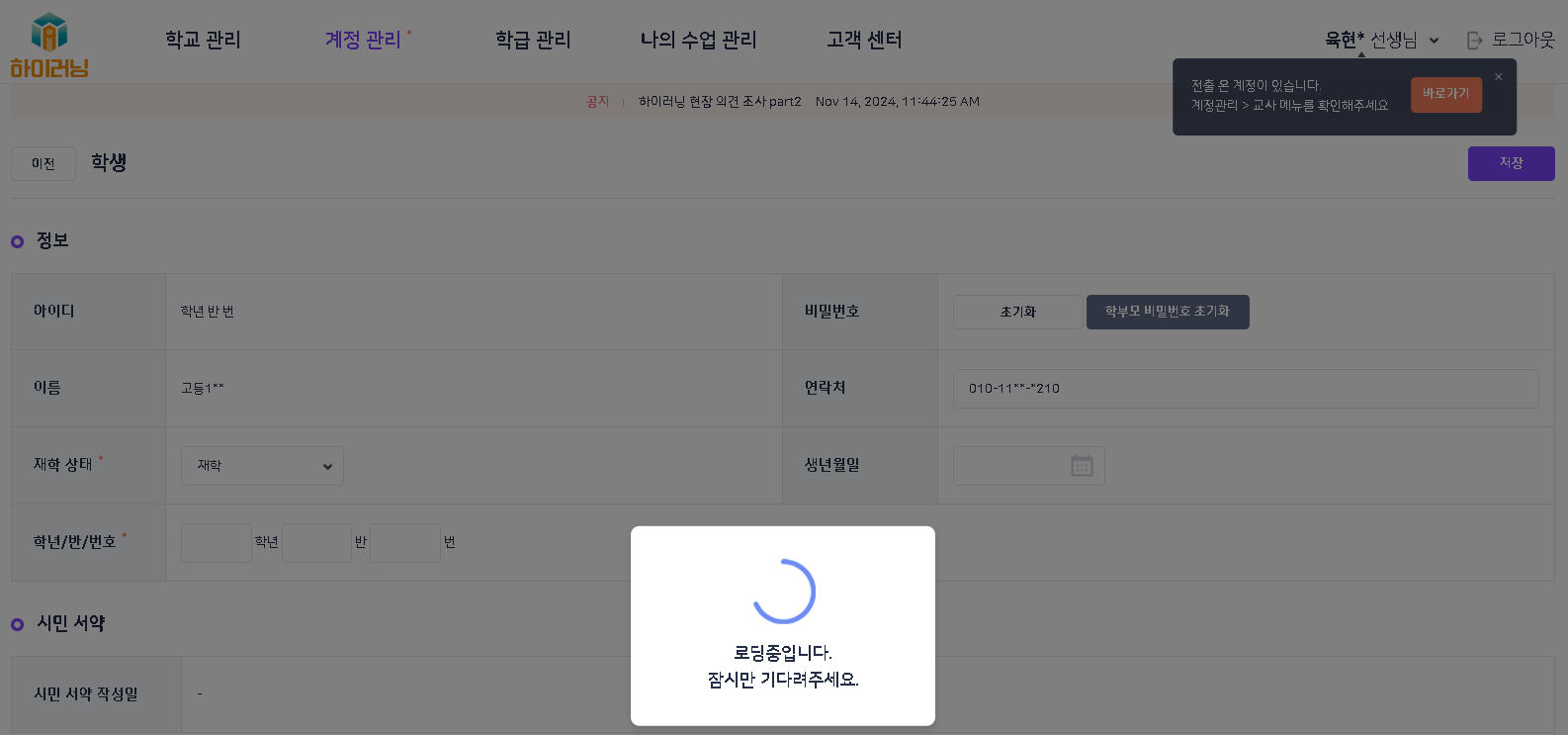Open 나의 수업 관리 menu
Viewport: 1568px width, 735px height.
tap(698, 40)
